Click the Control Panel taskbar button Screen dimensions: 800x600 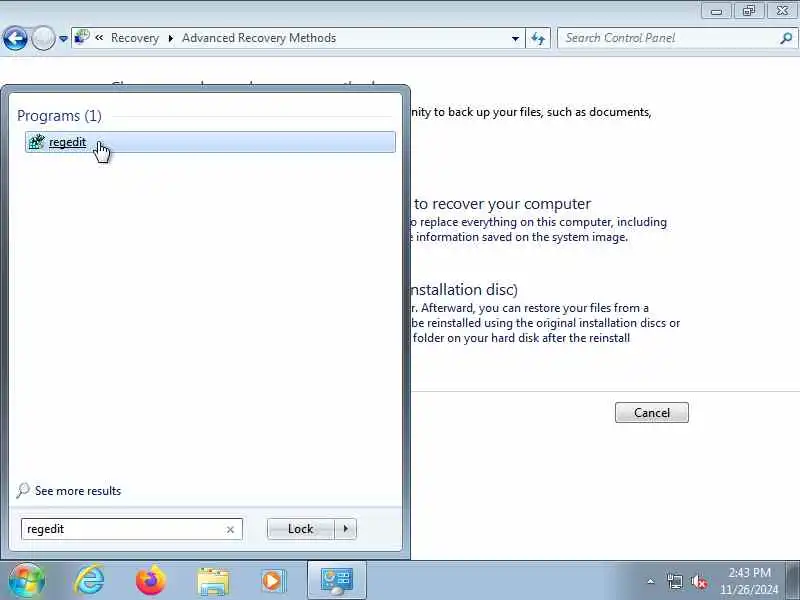click(x=337, y=580)
